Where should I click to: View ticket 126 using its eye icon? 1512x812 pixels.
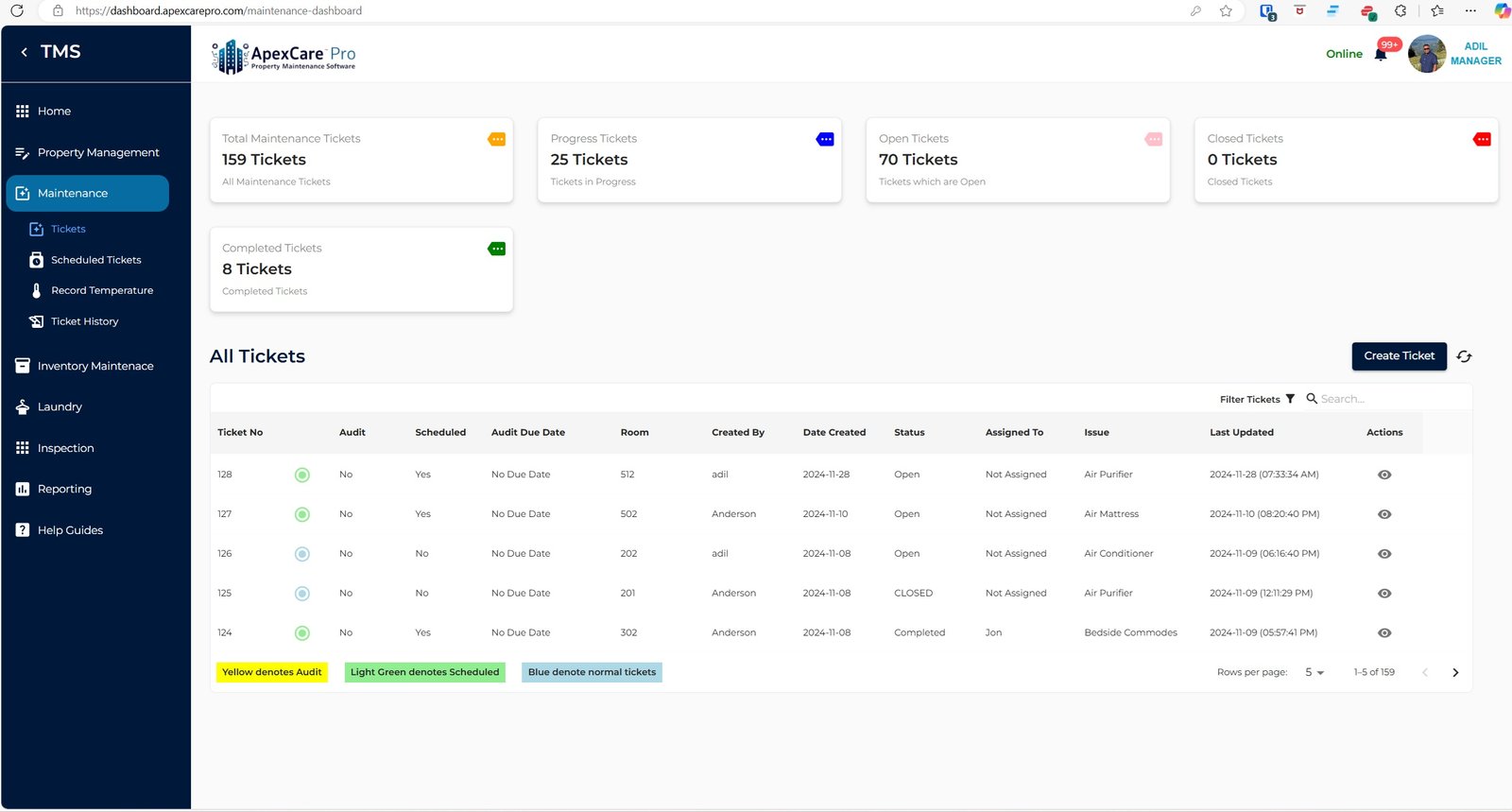click(1384, 554)
